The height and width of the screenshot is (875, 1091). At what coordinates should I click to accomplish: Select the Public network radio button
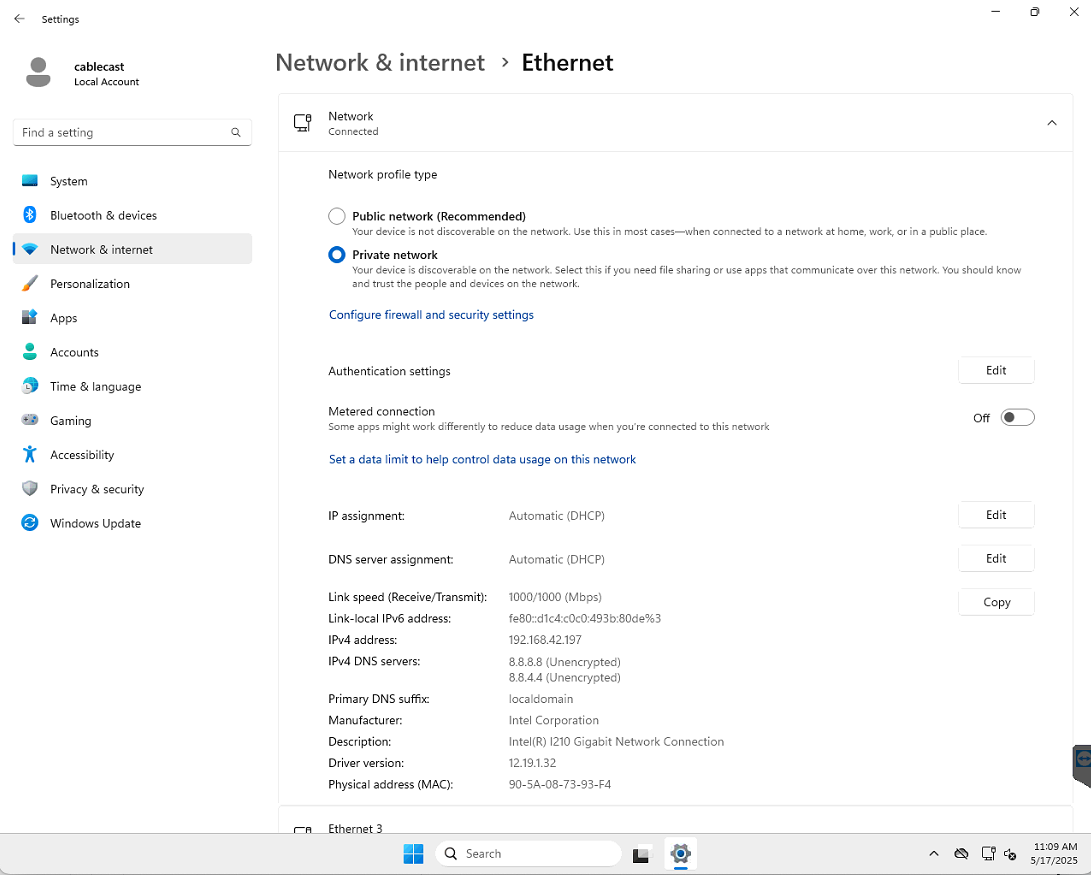coord(336,216)
